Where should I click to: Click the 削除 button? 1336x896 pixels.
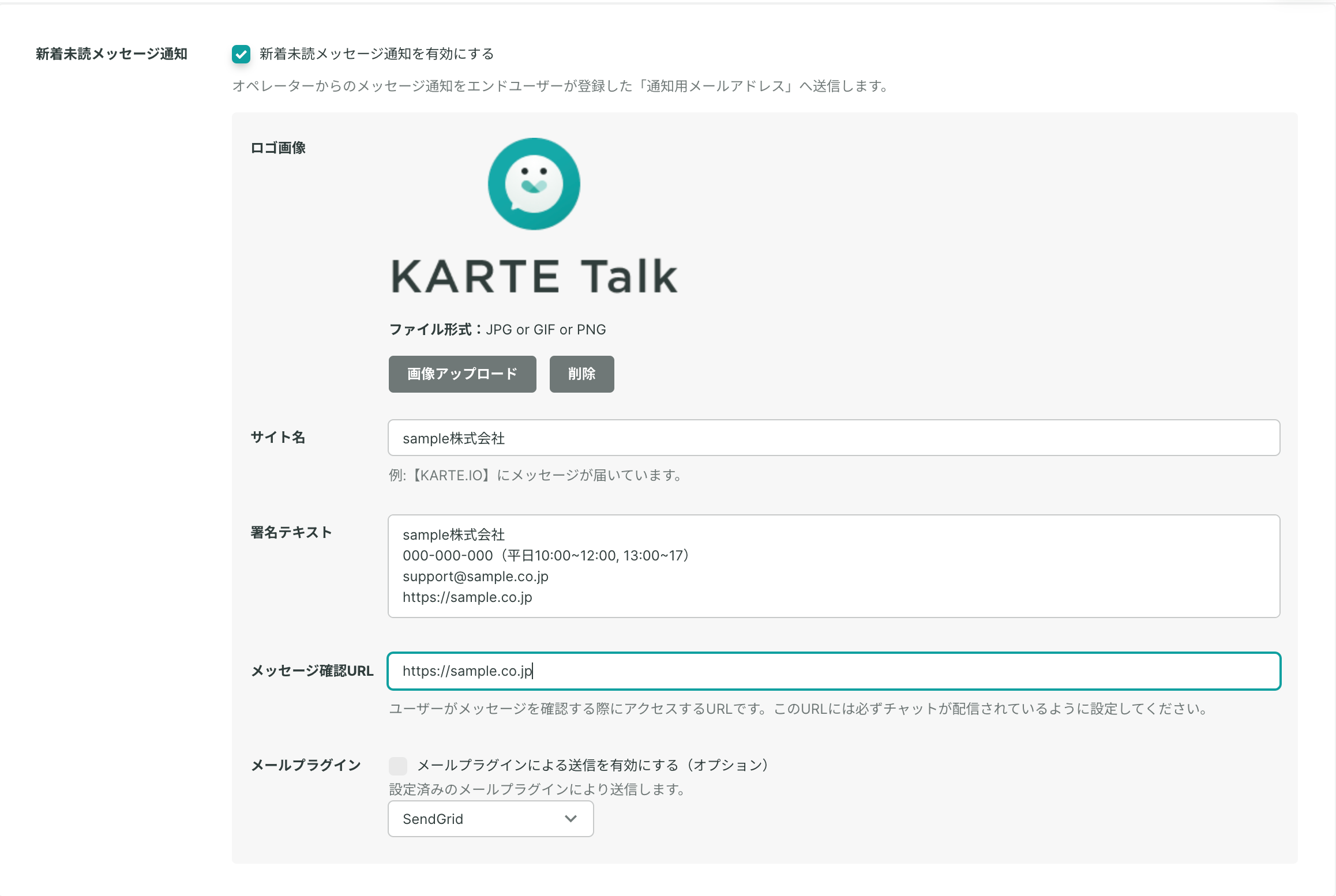click(x=582, y=374)
